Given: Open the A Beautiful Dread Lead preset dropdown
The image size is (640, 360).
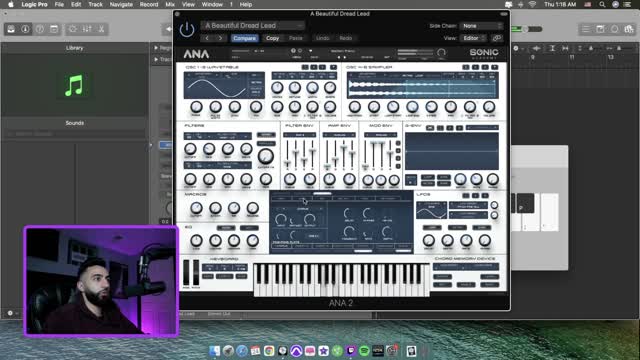Looking at the screenshot, I should pyautogui.click(x=253, y=25).
